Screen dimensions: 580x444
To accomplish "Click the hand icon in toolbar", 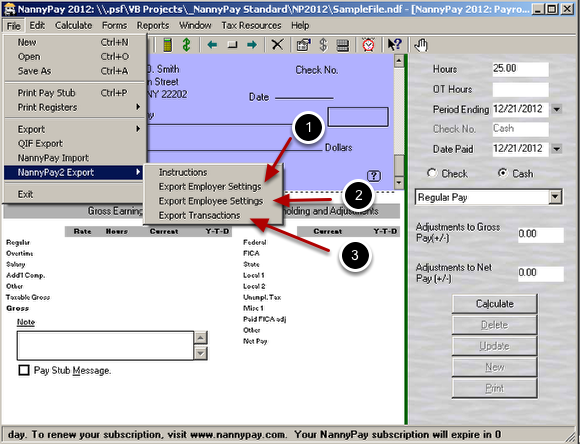I will (421, 45).
